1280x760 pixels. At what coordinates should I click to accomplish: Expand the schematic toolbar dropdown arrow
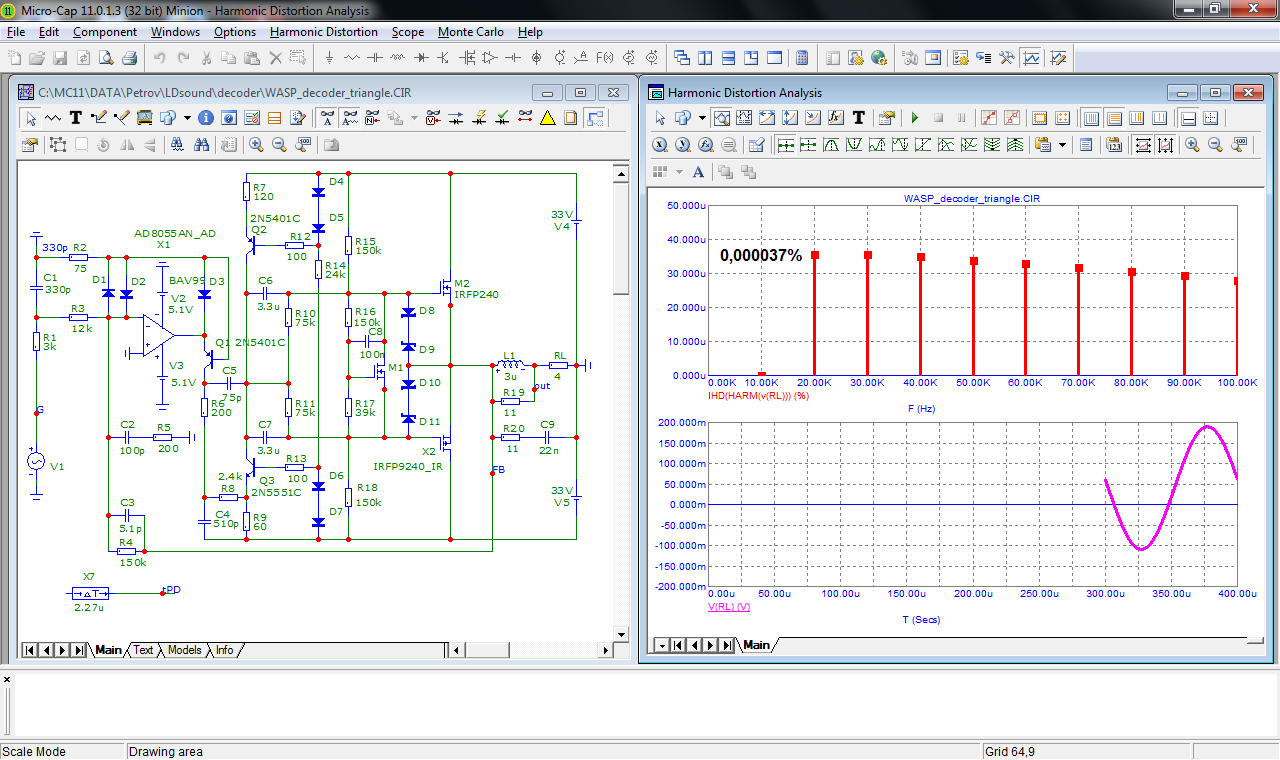pos(187,118)
